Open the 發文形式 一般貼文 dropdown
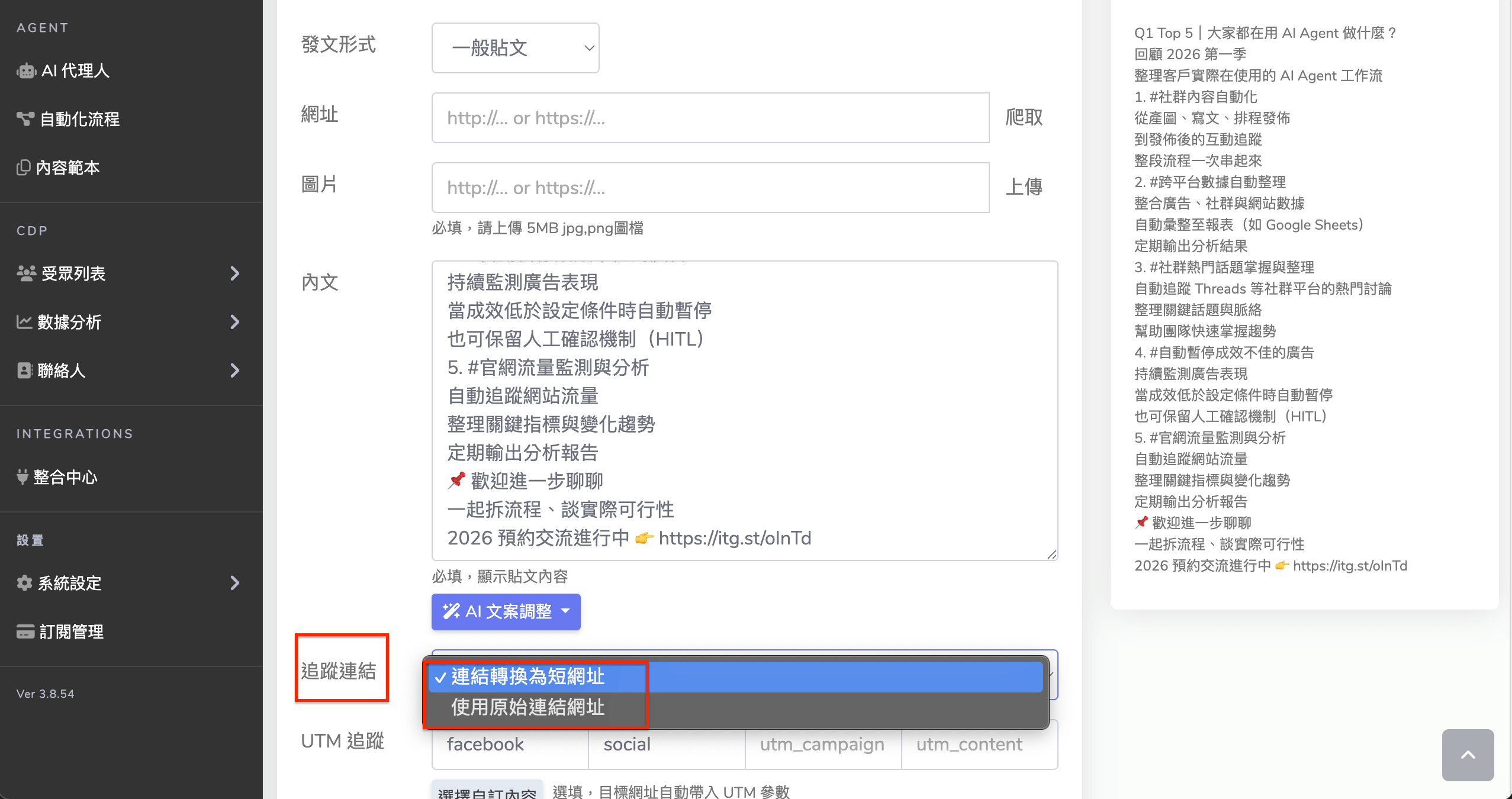This screenshot has height=799, width=1512. (x=515, y=48)
